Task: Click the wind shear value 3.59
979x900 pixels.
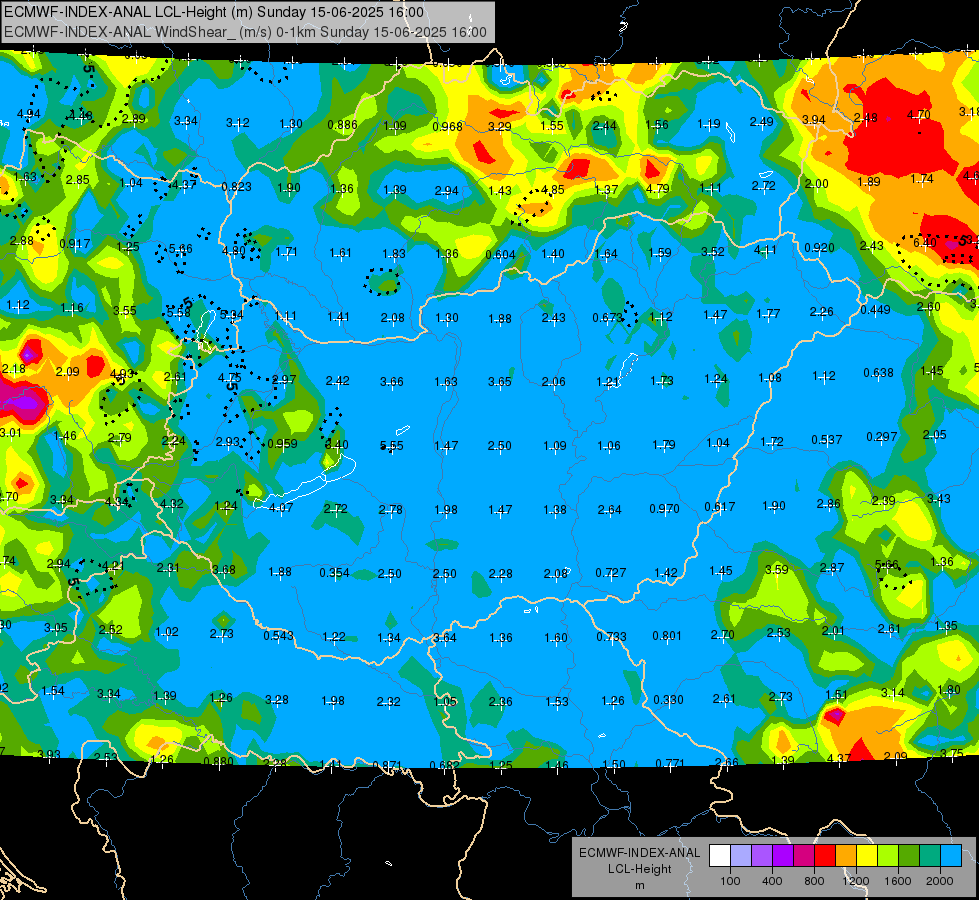Action: pyautogui.click(x=777, y=569)
